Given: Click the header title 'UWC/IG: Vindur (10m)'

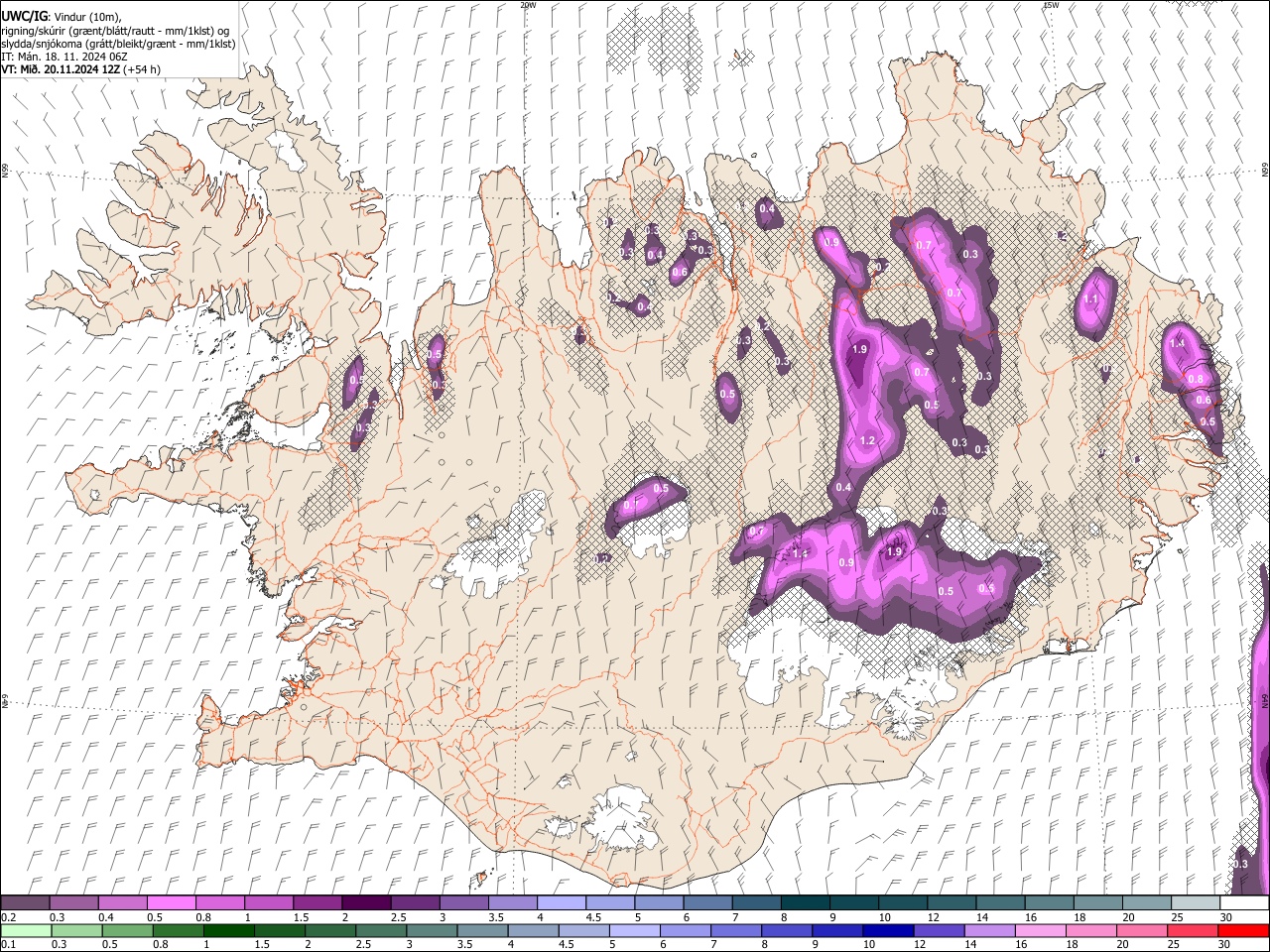Looking at the screenshot, I should (x=61, y=16).
